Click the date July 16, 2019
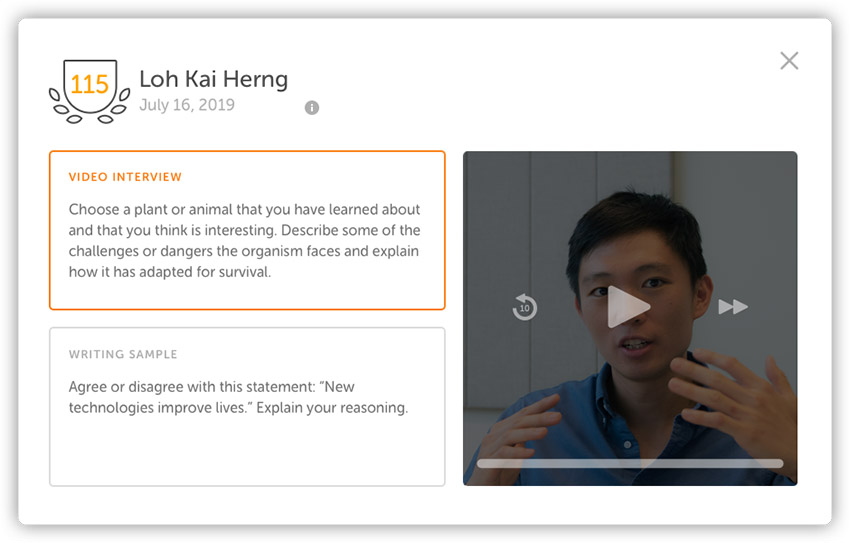The height and width of the screenshot is (543, 850). coord(187,105)
